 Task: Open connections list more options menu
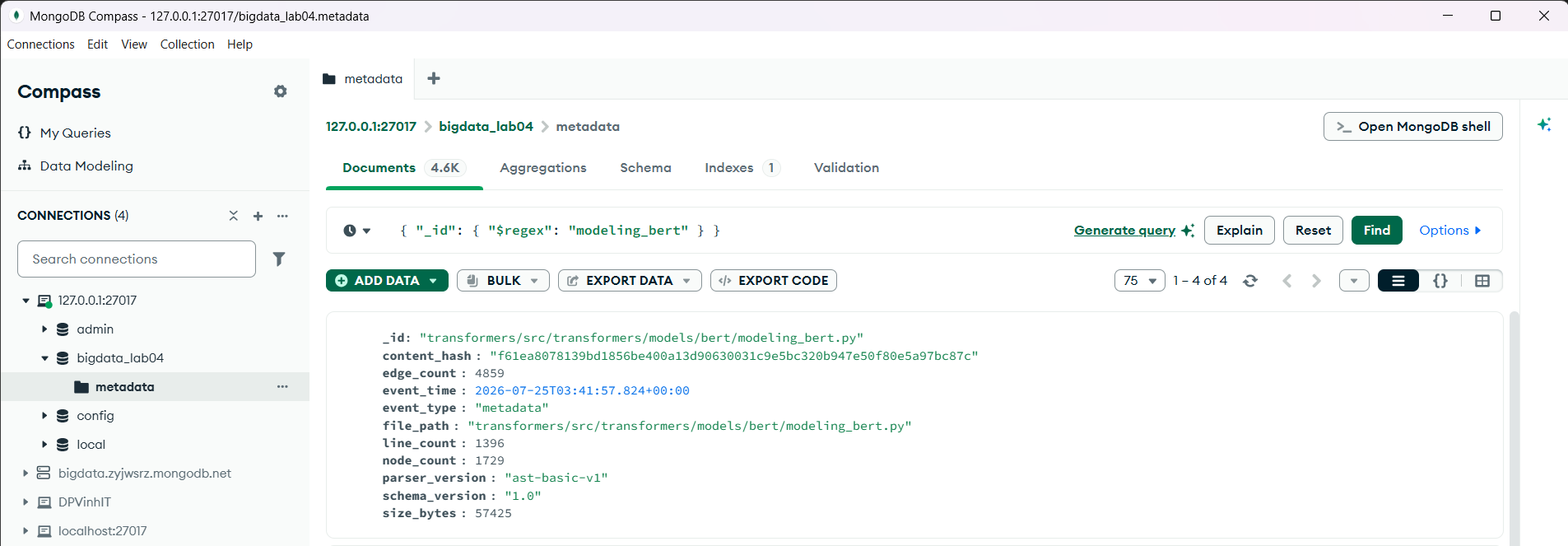pyautogui.click(x=282, y=216)
